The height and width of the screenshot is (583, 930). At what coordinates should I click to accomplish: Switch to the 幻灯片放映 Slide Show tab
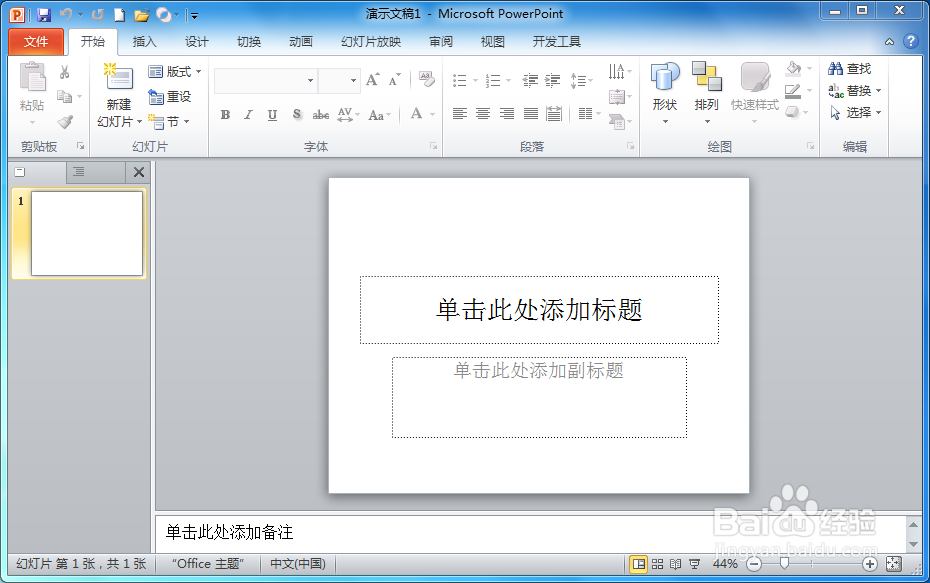click(371, 42)
